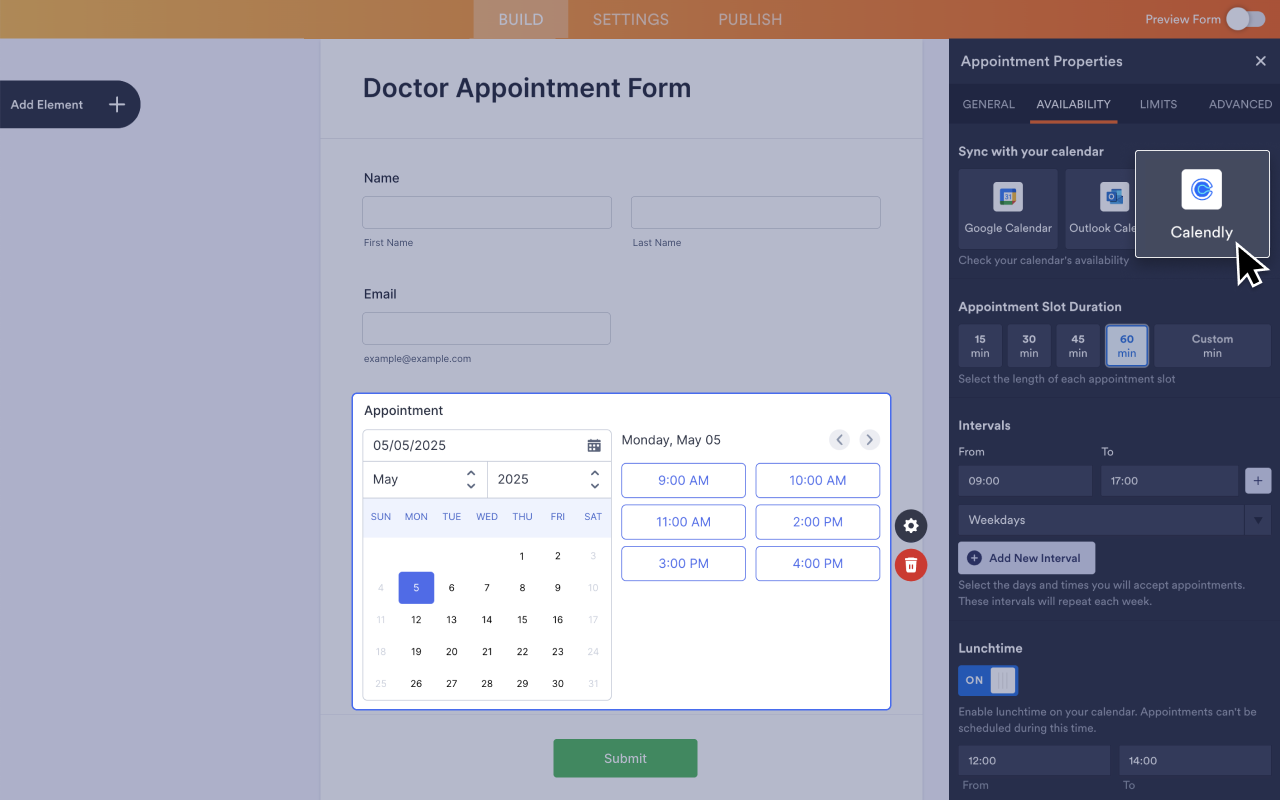Close the Appointment Properties panel

click(x=1260, y=61)
